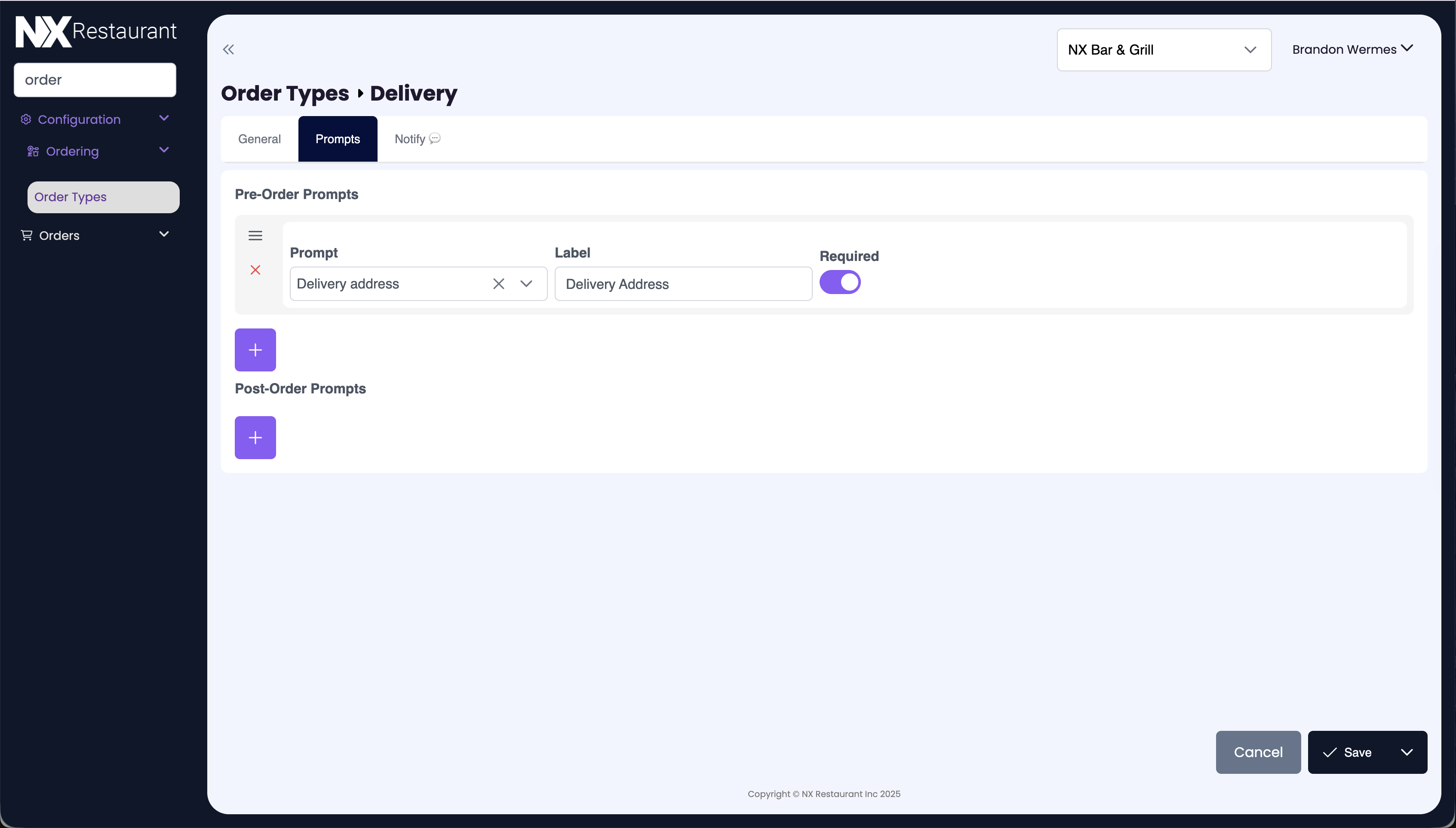Open the NX Bar & Grill selector

(x=1163, y=50)
